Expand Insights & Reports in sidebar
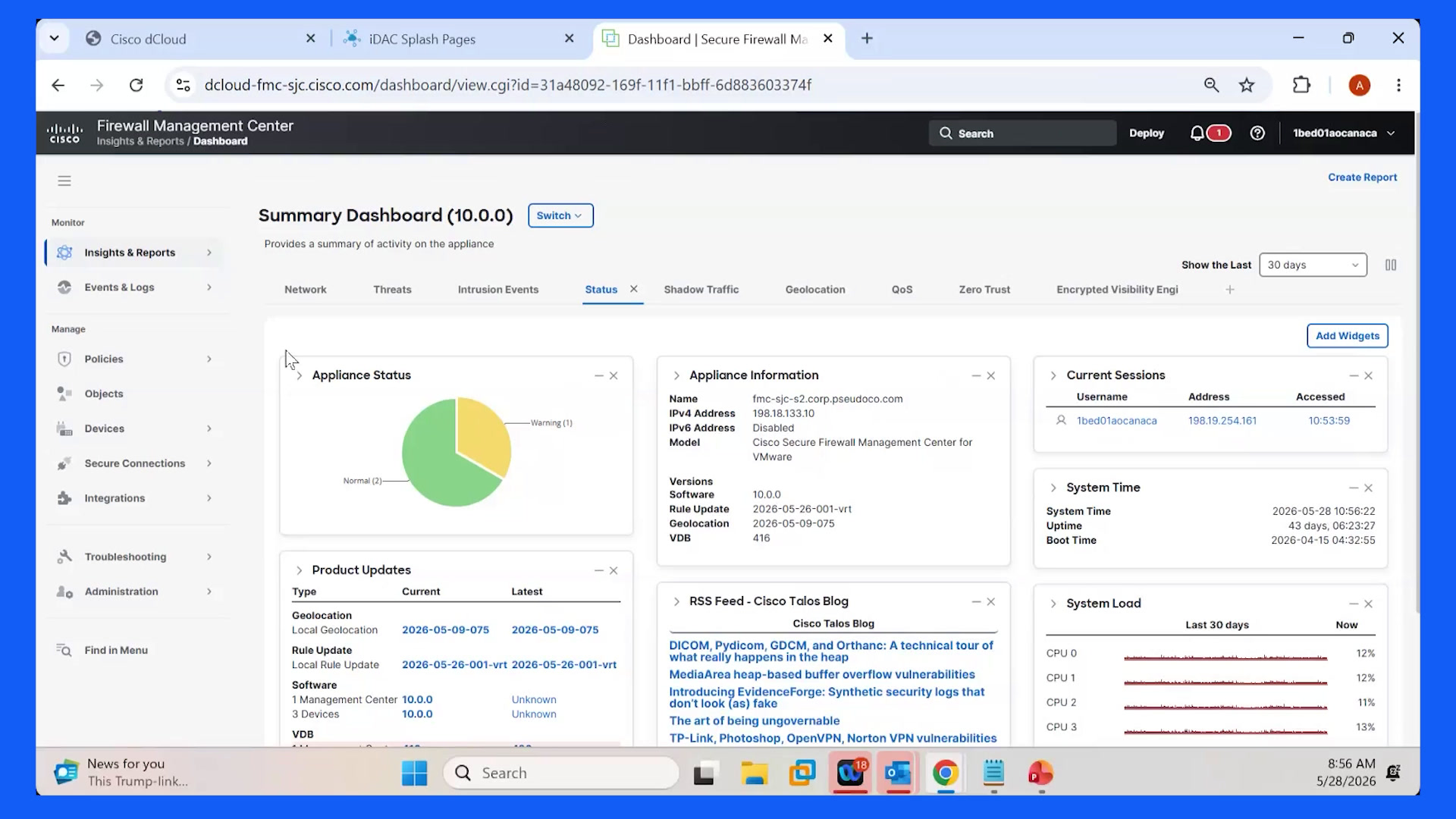This screenshot has width=1456, height=819. pyautogui.click(x=133, y=253)
